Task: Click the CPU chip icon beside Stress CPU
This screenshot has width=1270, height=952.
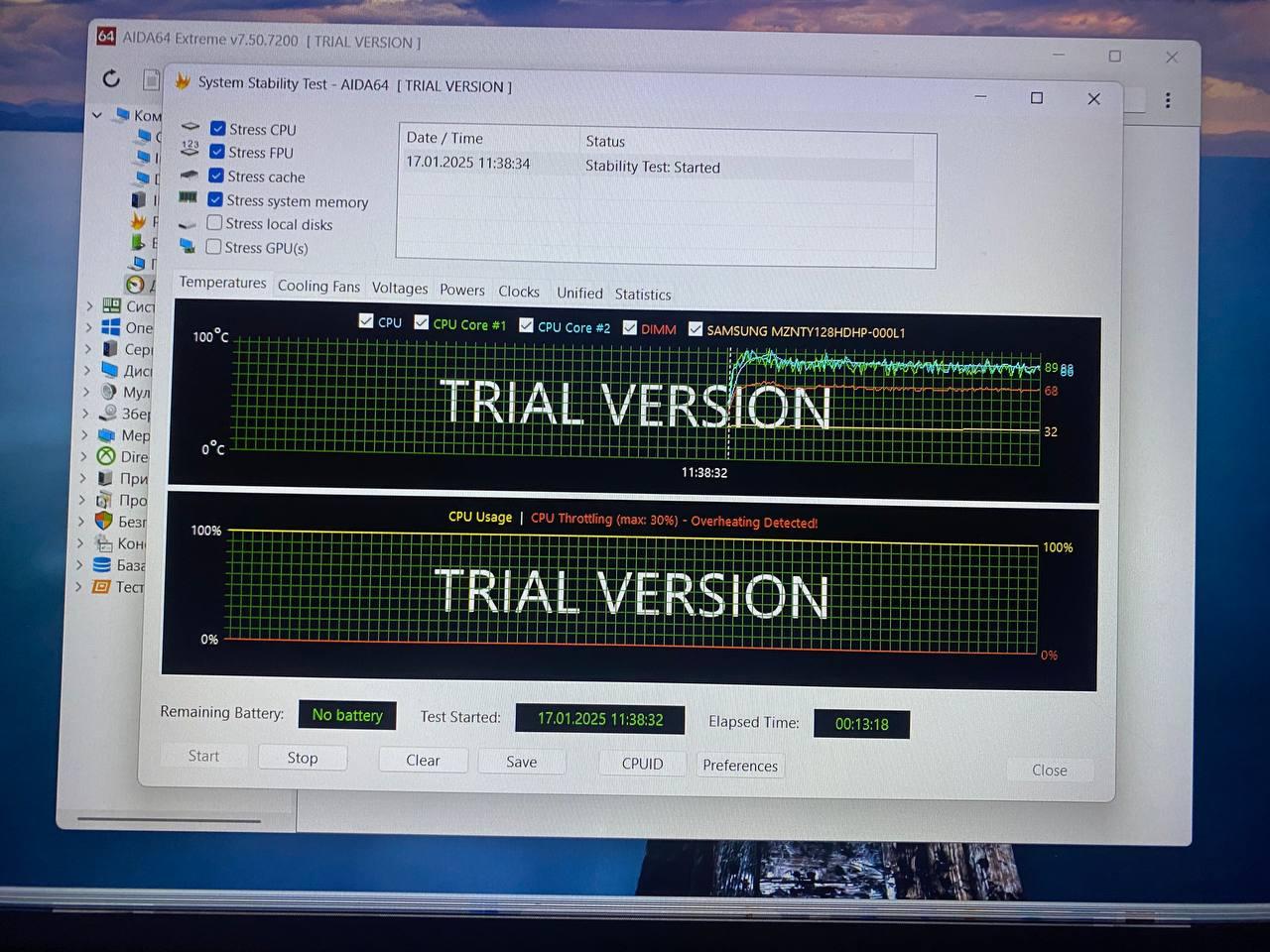Action: 190,127
